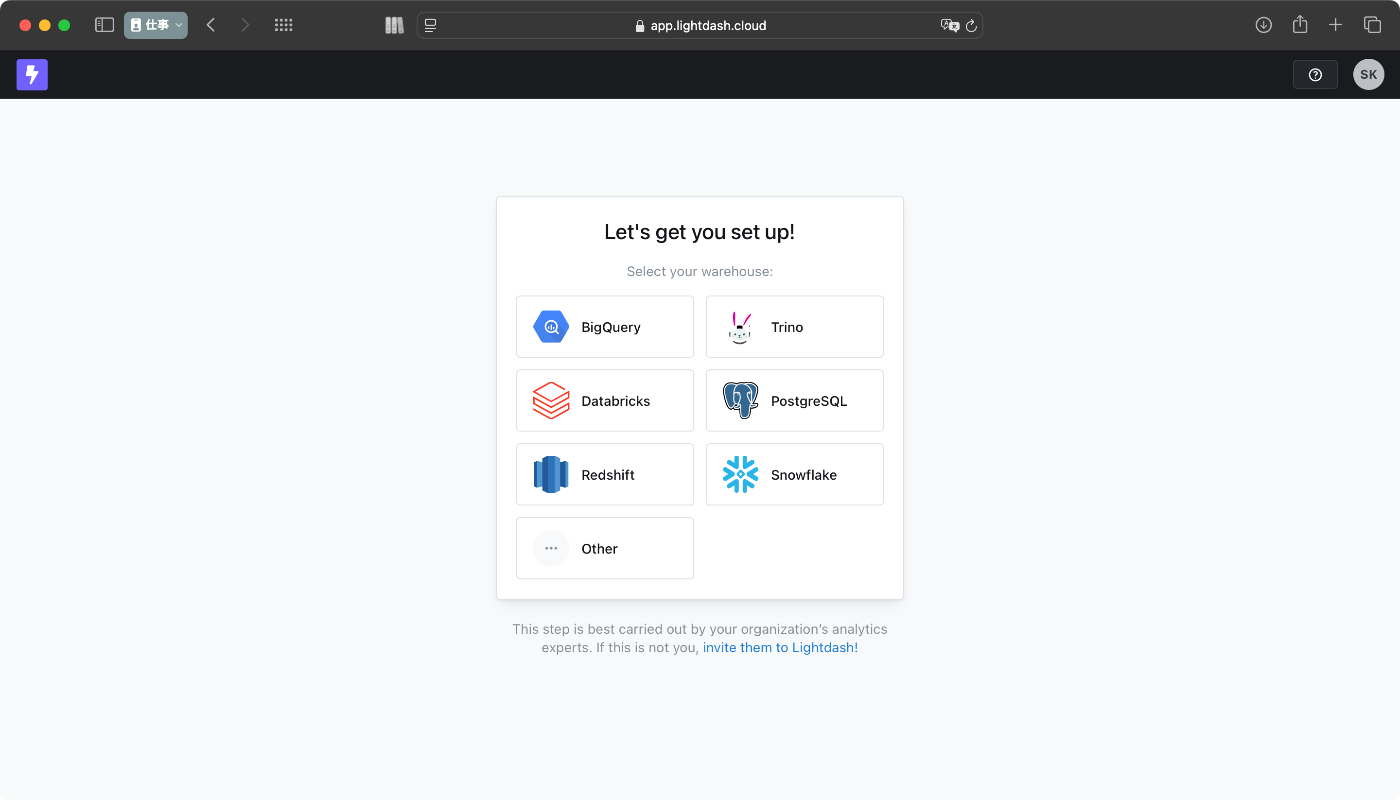This screenshot has width=1400, height=800.
Task: Click the 'Let's get you set up!' heading
Action: point(700,232)
